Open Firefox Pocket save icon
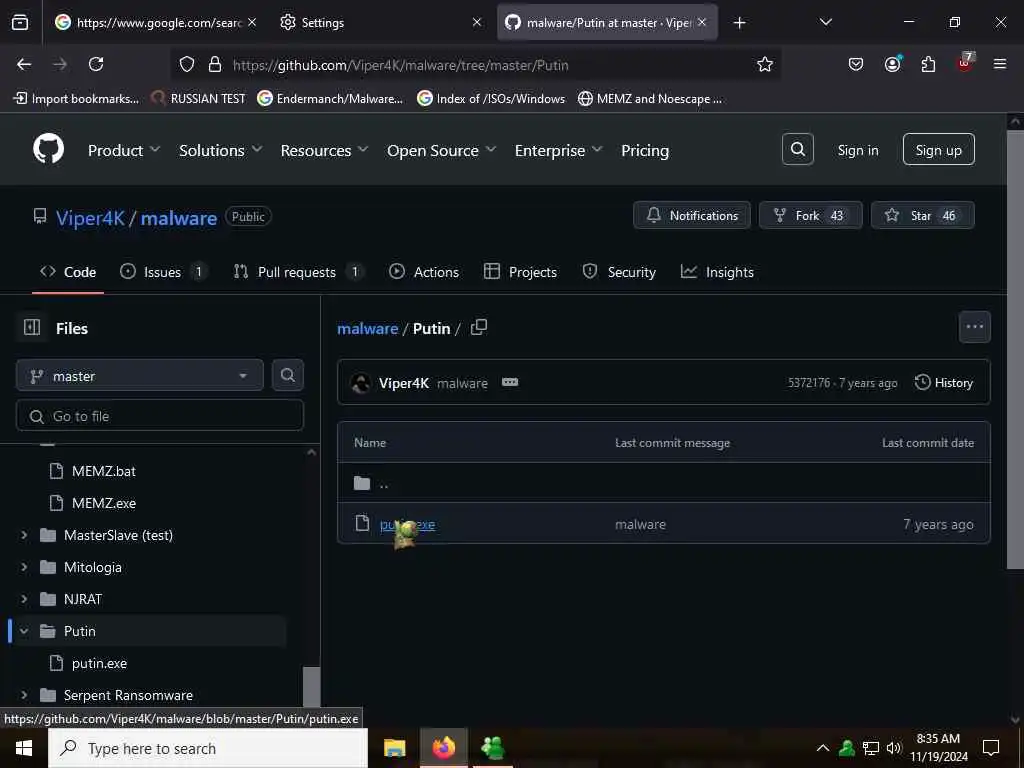Screen dimensions: 1024x768 (x=856, y=64)
